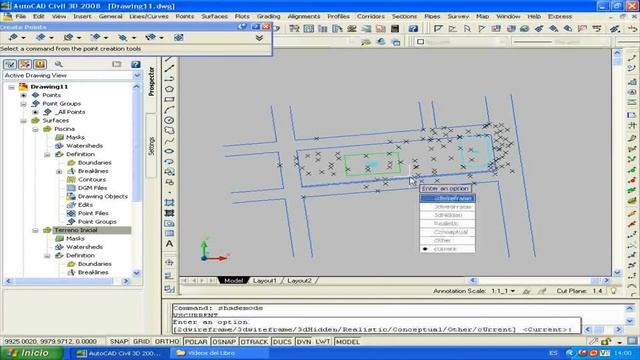640x360 pixels.
Task: Select the Arc draw tool
Action: [x=169, y=110]
